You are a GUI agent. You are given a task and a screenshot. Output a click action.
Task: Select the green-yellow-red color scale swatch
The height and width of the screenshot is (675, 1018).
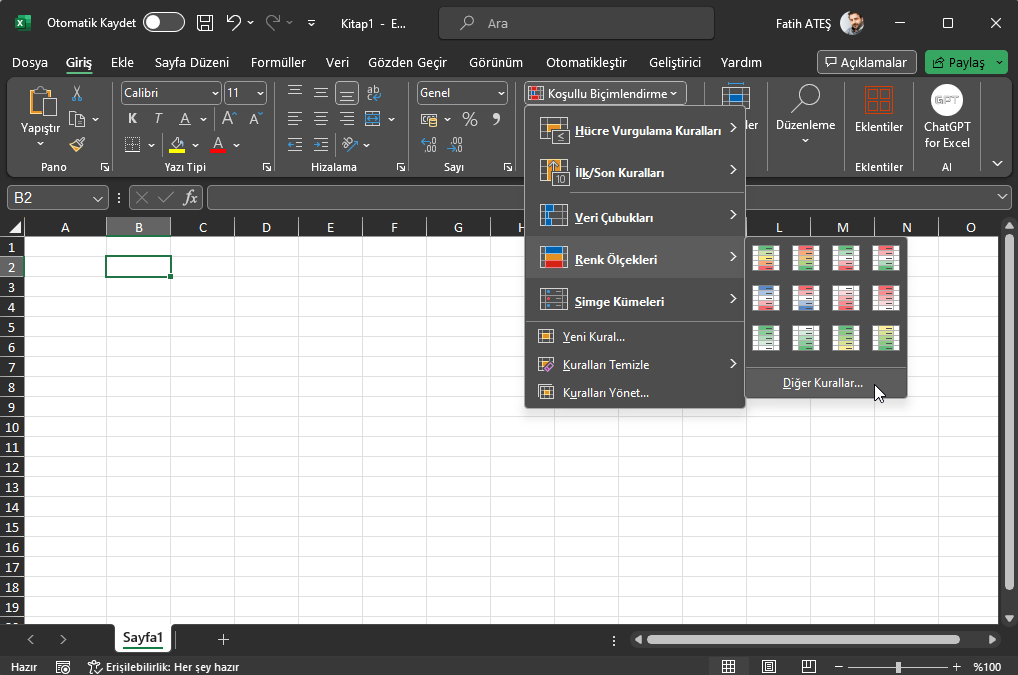coord(765,258)
